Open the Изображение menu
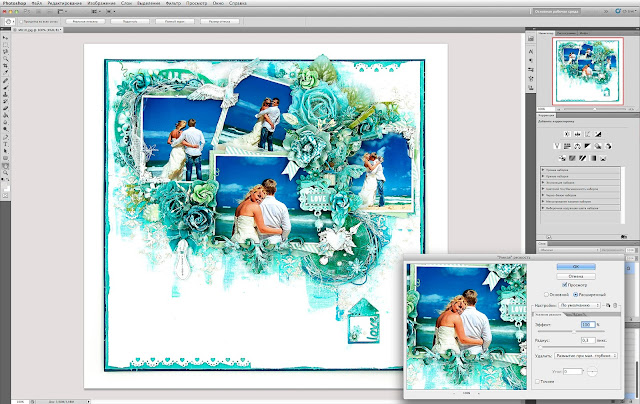The height and width of the screenshot is (404, 640). (102, 3)
